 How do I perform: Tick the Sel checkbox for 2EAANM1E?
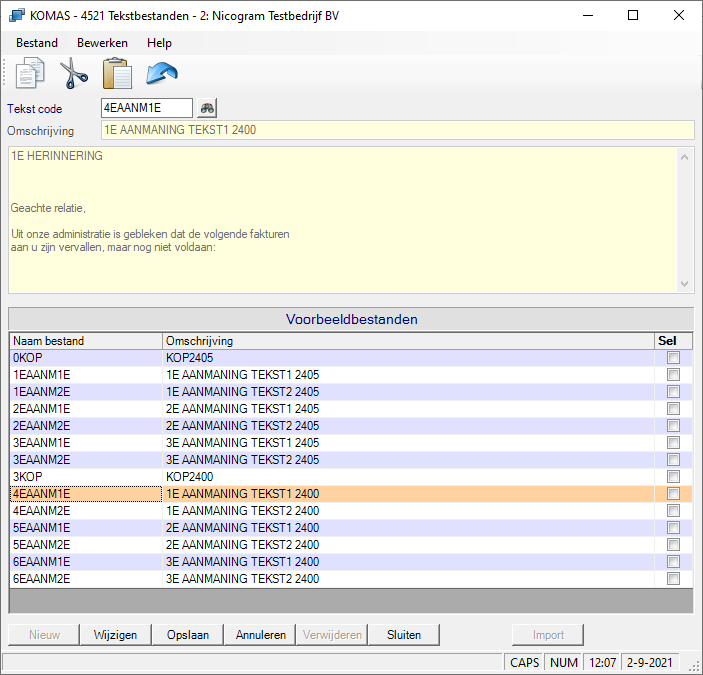click(673, 409)
